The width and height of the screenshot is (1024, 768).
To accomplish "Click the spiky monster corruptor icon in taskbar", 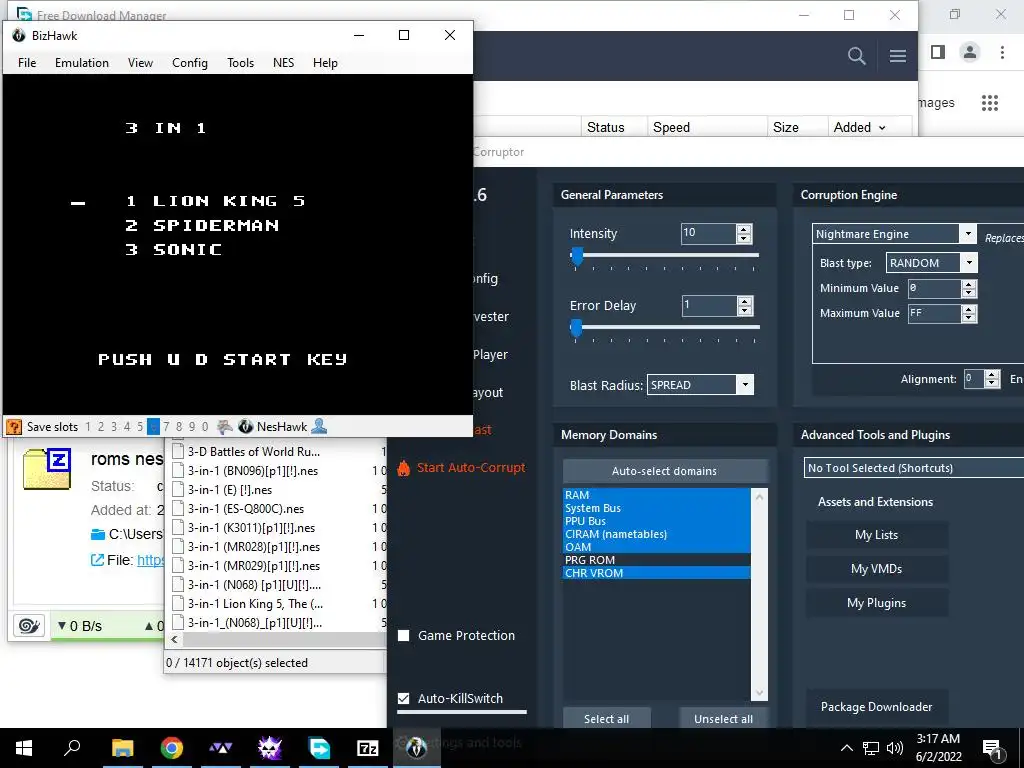I will 269,748.
